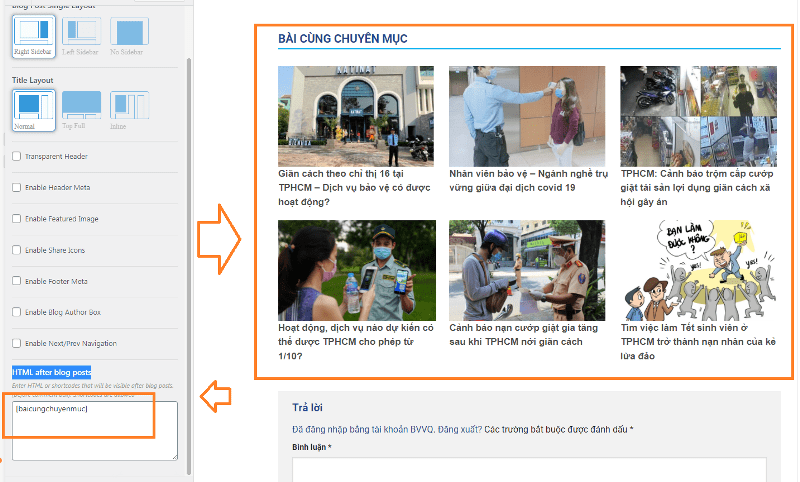
Task: Choose Inline title layout
Action: point(129,104)
